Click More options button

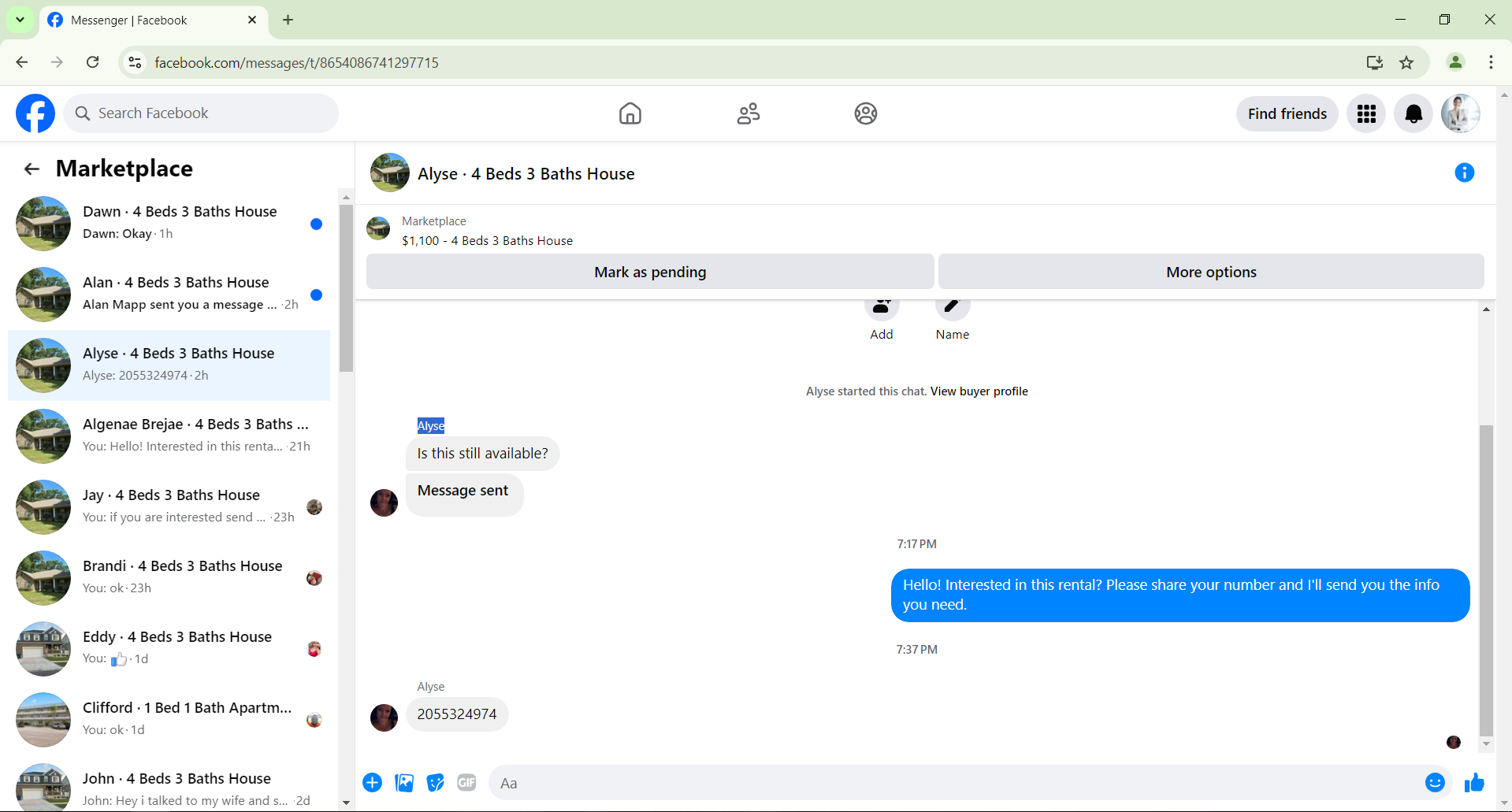click(1211, 272)
